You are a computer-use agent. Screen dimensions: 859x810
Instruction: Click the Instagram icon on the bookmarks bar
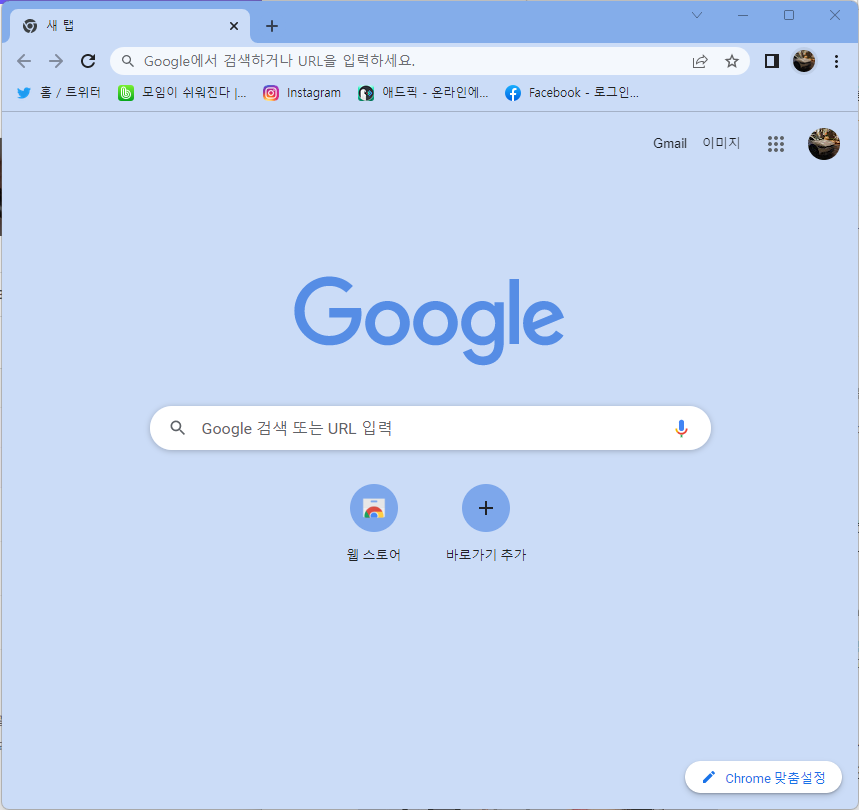pyautogui.click(x=271, y=92)
